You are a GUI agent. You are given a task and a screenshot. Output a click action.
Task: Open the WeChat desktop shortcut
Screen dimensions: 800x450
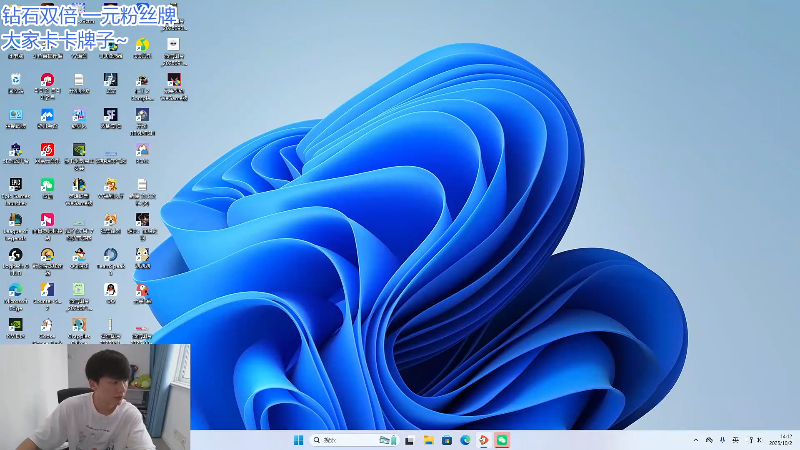47,185
